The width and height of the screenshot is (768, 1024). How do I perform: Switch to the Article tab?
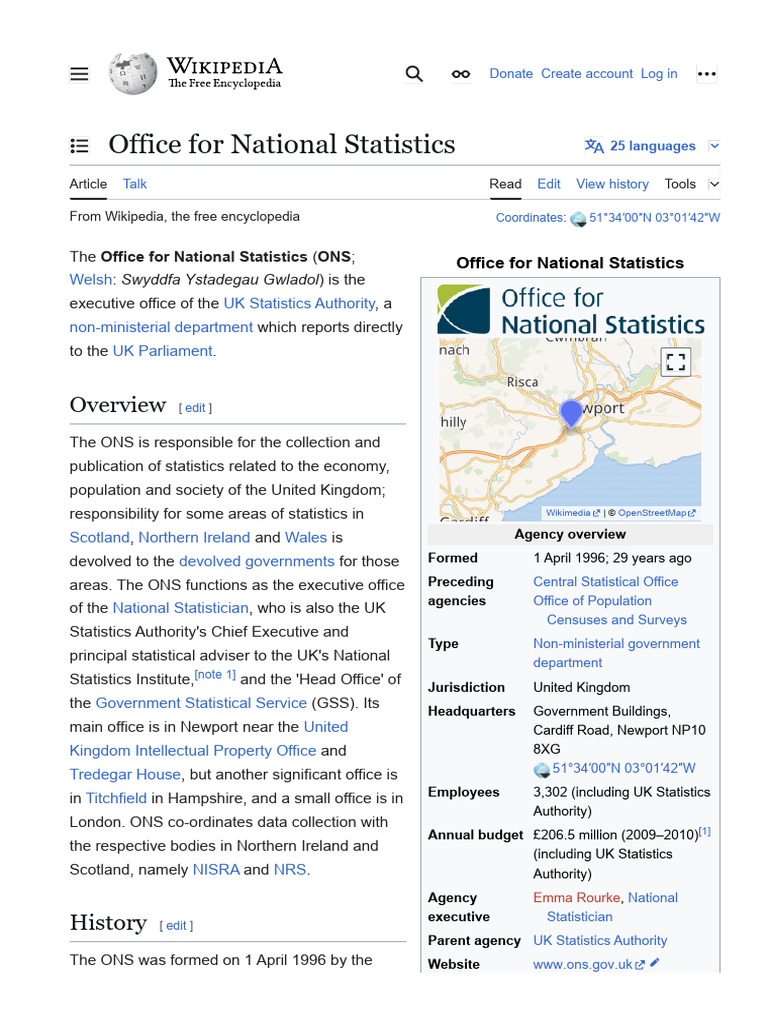[88, 184]
